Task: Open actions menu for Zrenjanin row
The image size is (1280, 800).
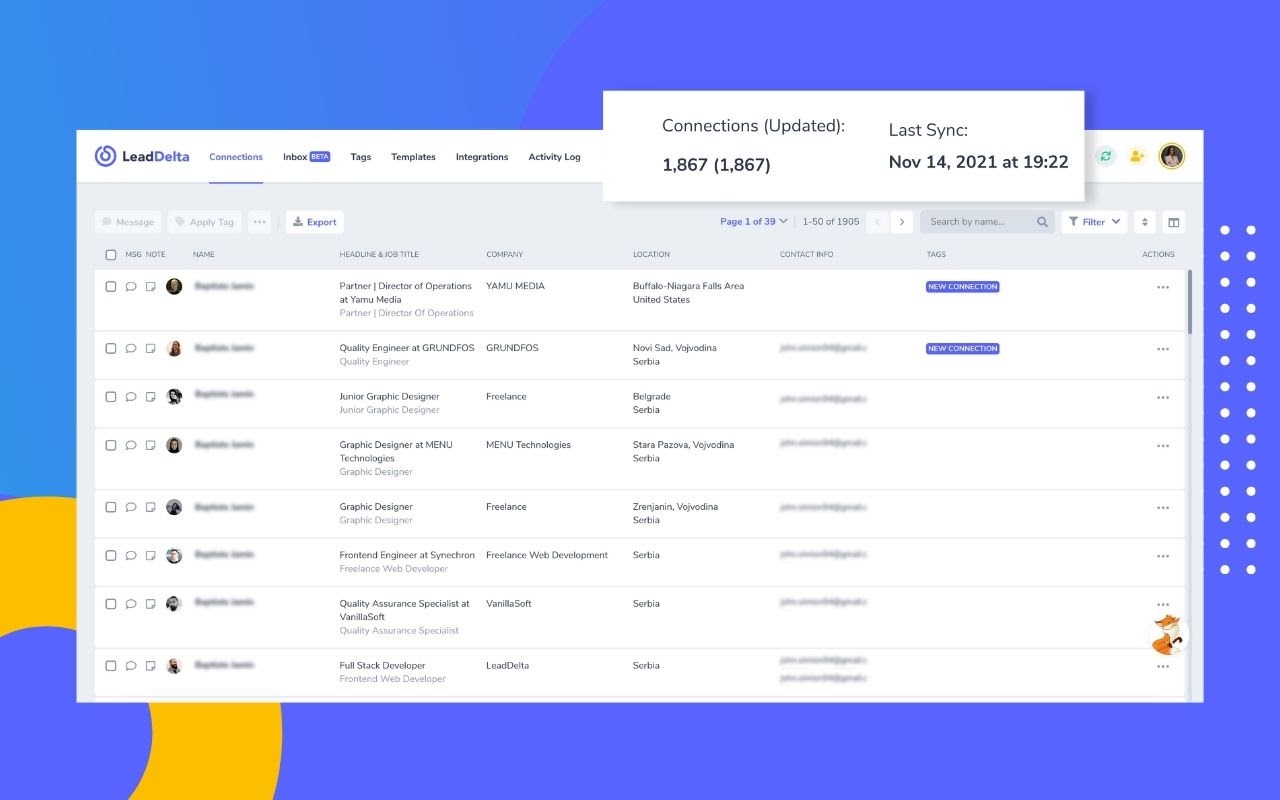Action: point(1162,508)
